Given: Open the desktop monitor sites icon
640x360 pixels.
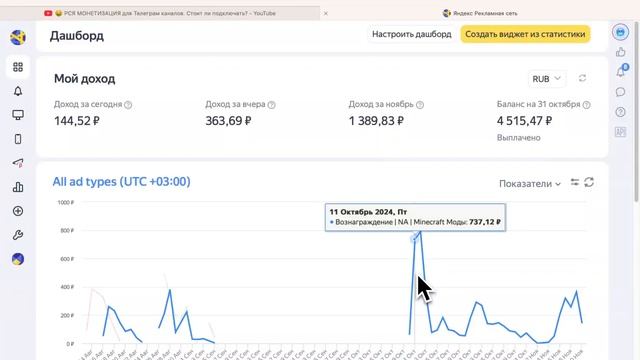Looking at the screenshot, I should tap(18, 115).
